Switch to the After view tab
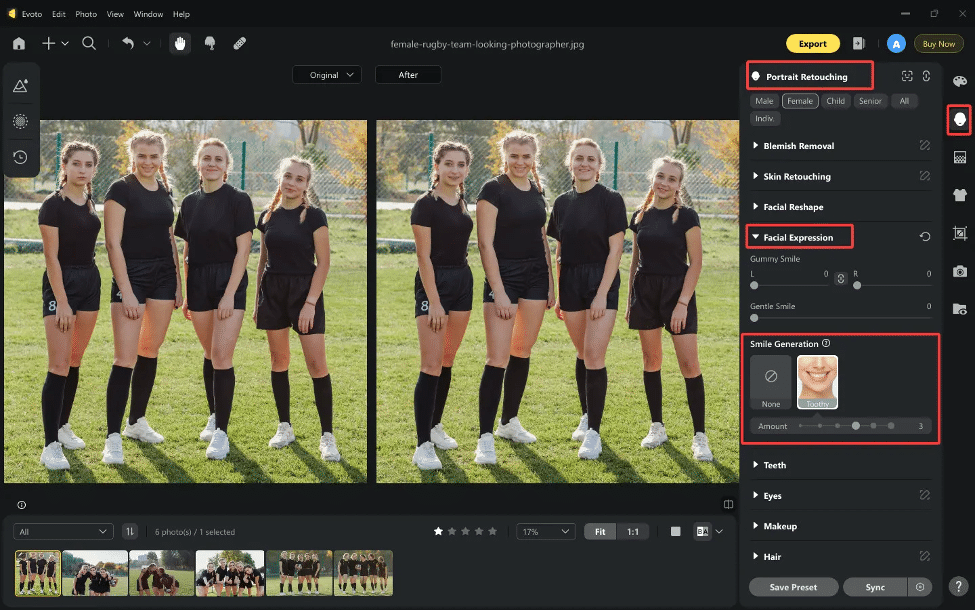977x610 pixels. coord(407,74)
